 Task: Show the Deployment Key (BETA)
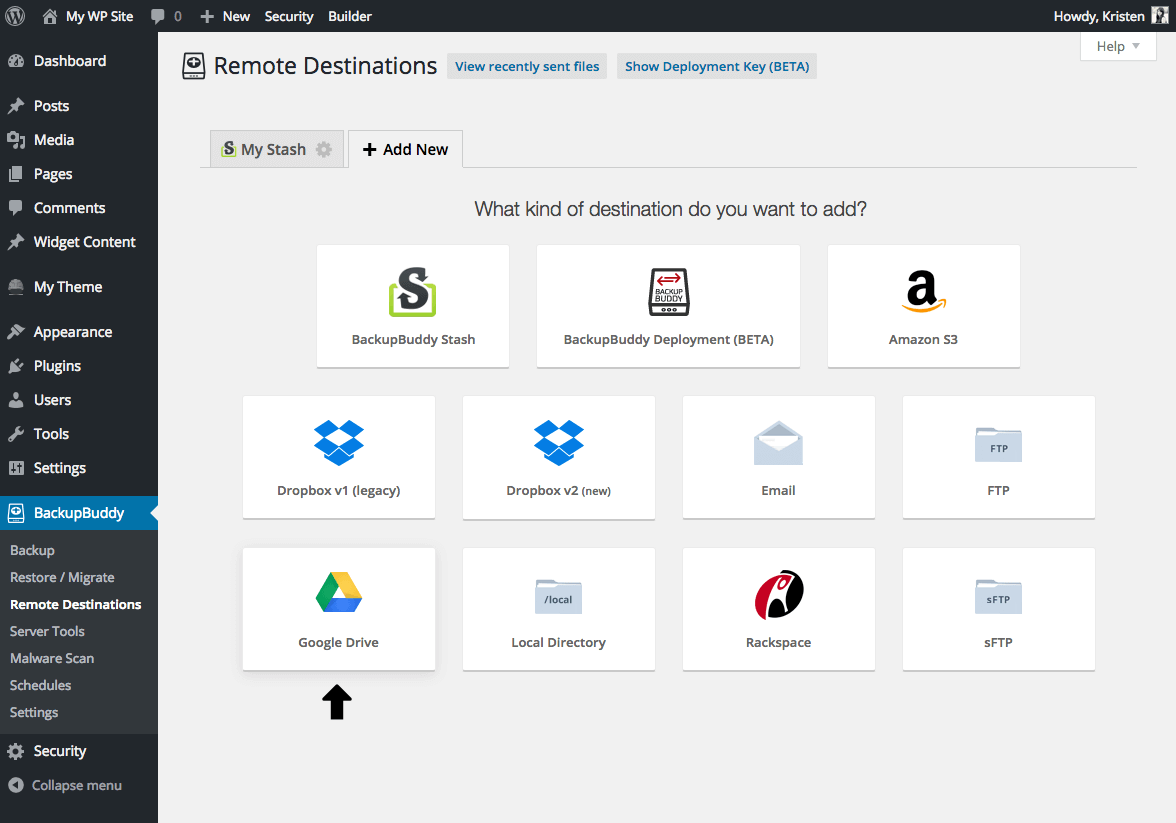click(716, 65)
